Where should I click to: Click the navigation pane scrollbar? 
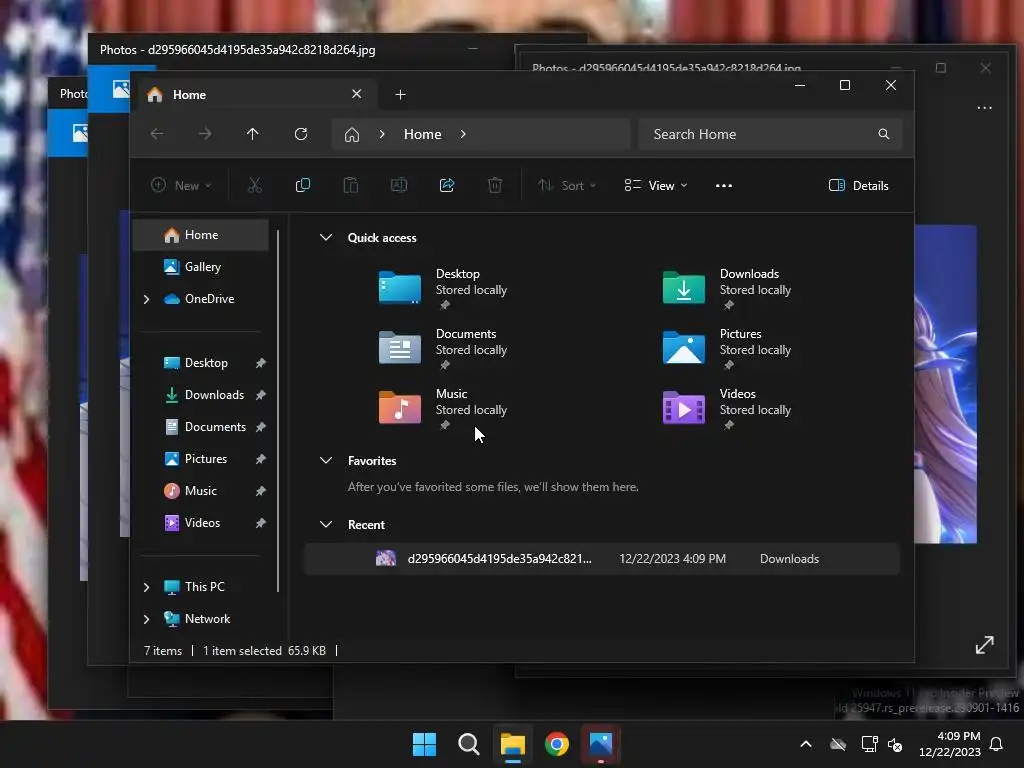(x=278, y=410)
